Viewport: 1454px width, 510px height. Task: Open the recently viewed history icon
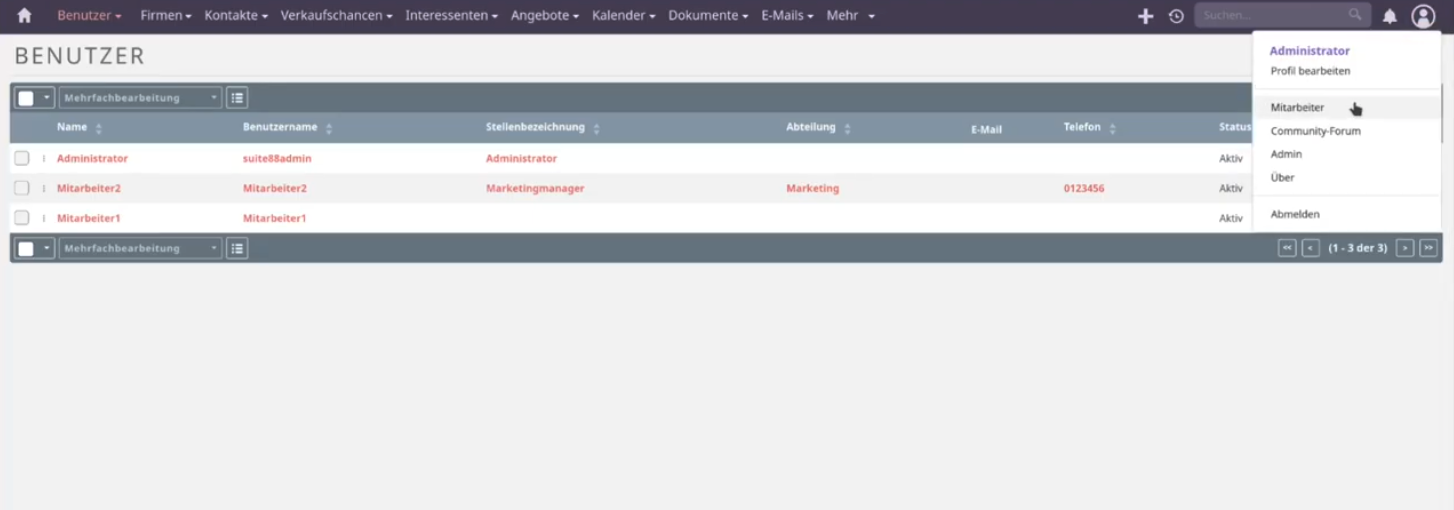coord(1176,16)
